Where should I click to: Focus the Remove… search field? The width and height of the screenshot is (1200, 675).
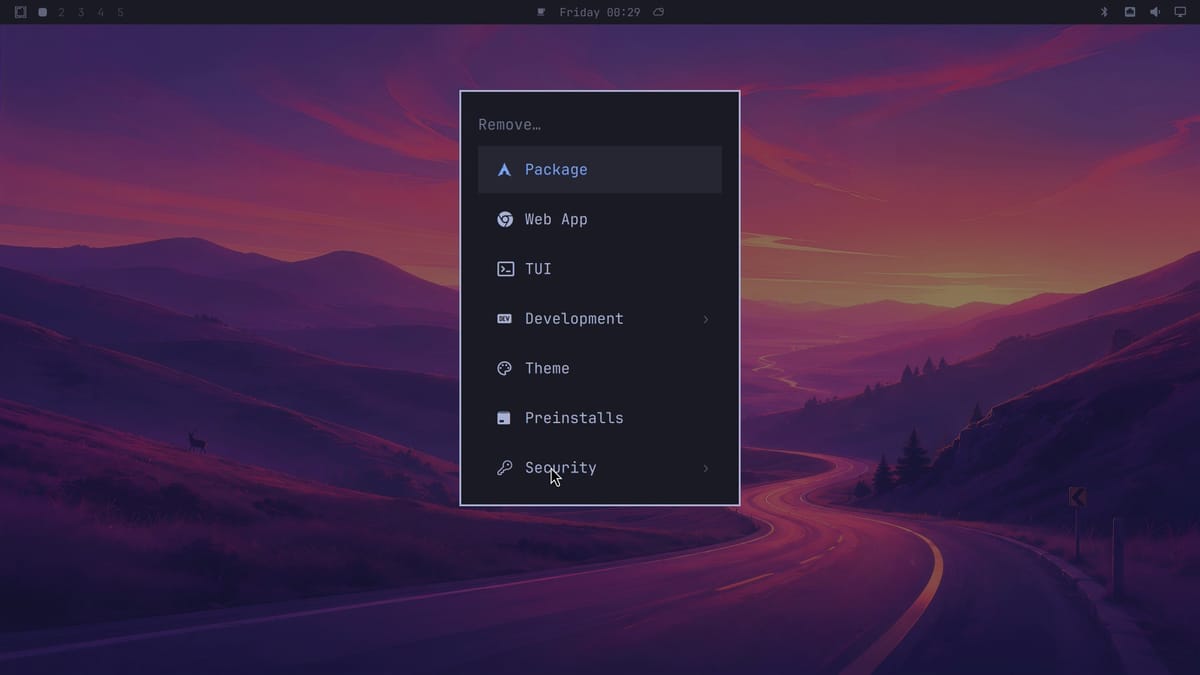pyautogui.click(x=600, y=125)
